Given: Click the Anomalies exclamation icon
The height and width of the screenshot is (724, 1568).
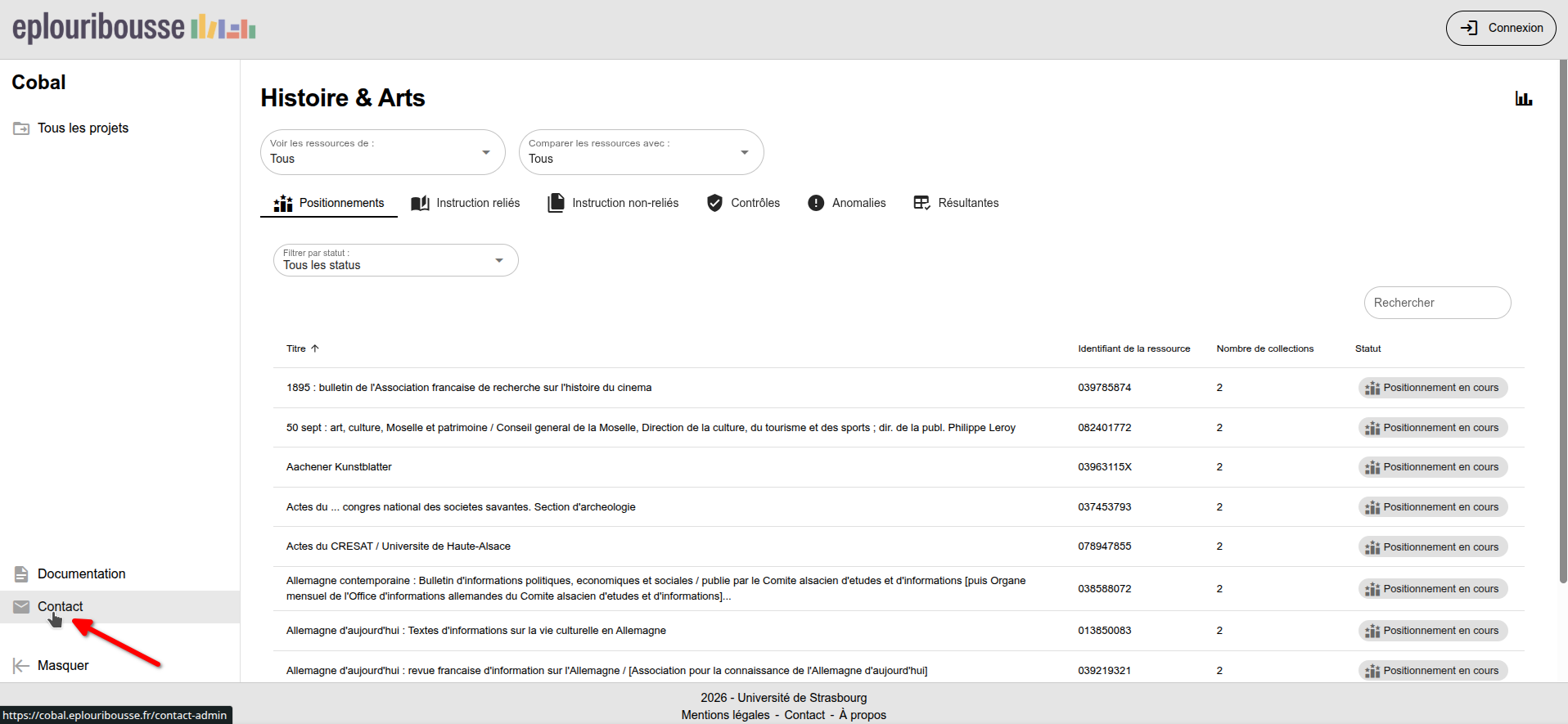Looking at the screenshot, I should tap(815, 203).
